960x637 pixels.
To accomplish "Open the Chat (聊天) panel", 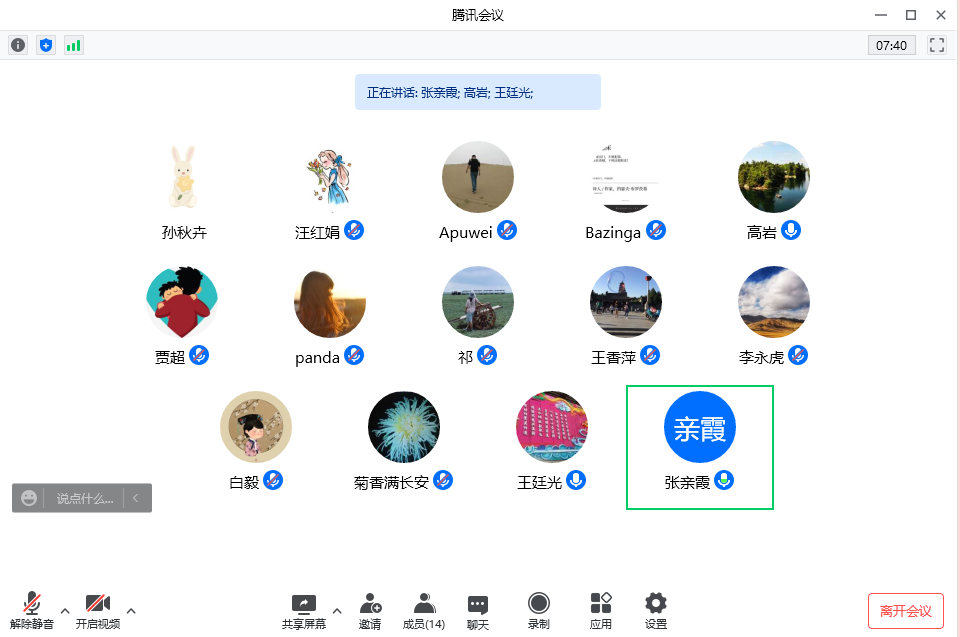I will (478, 610).
